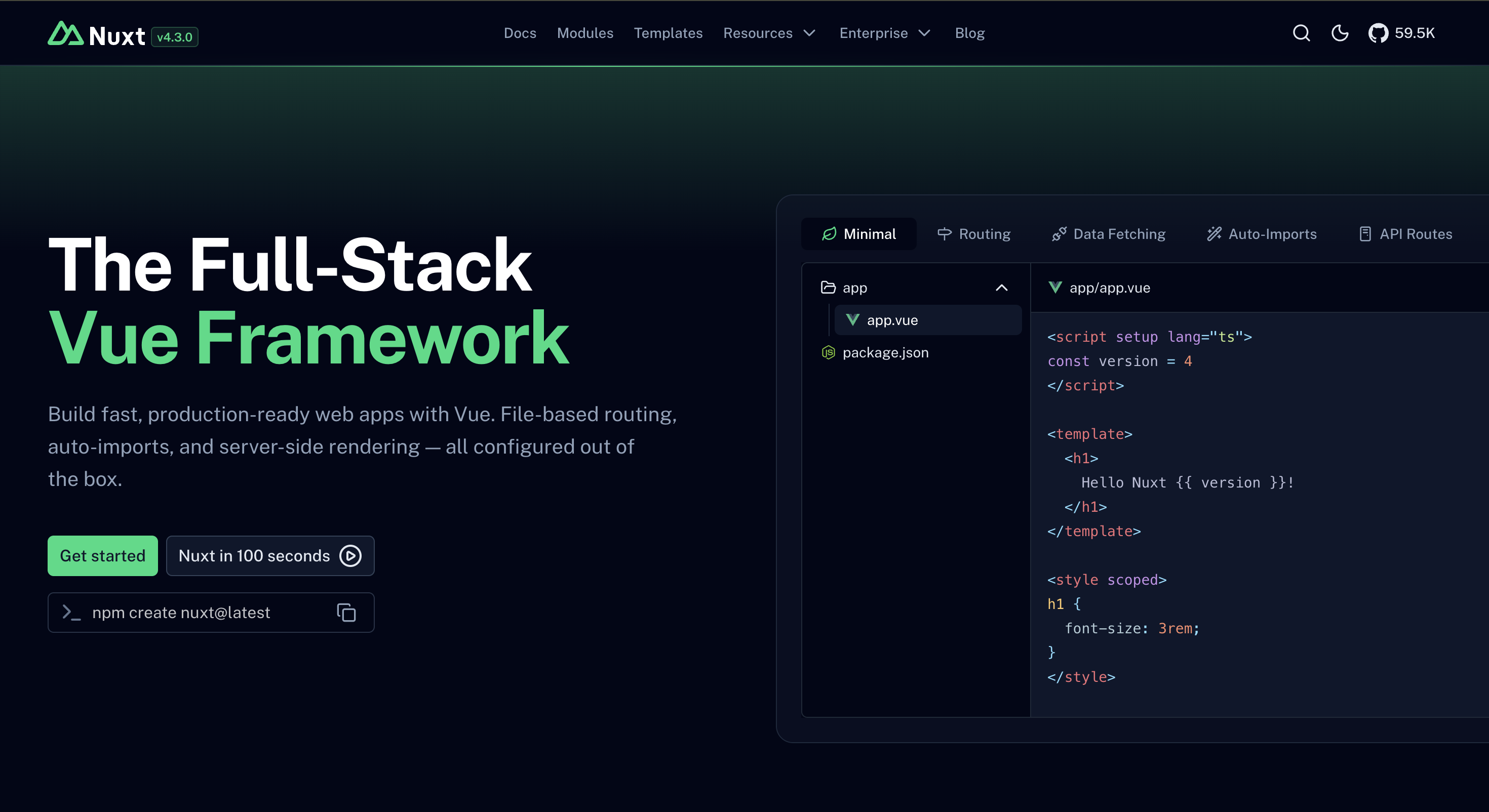Screen dimensions: 1489x812
Task: Click the Nuxt logo icon
Action: [65, 33]
